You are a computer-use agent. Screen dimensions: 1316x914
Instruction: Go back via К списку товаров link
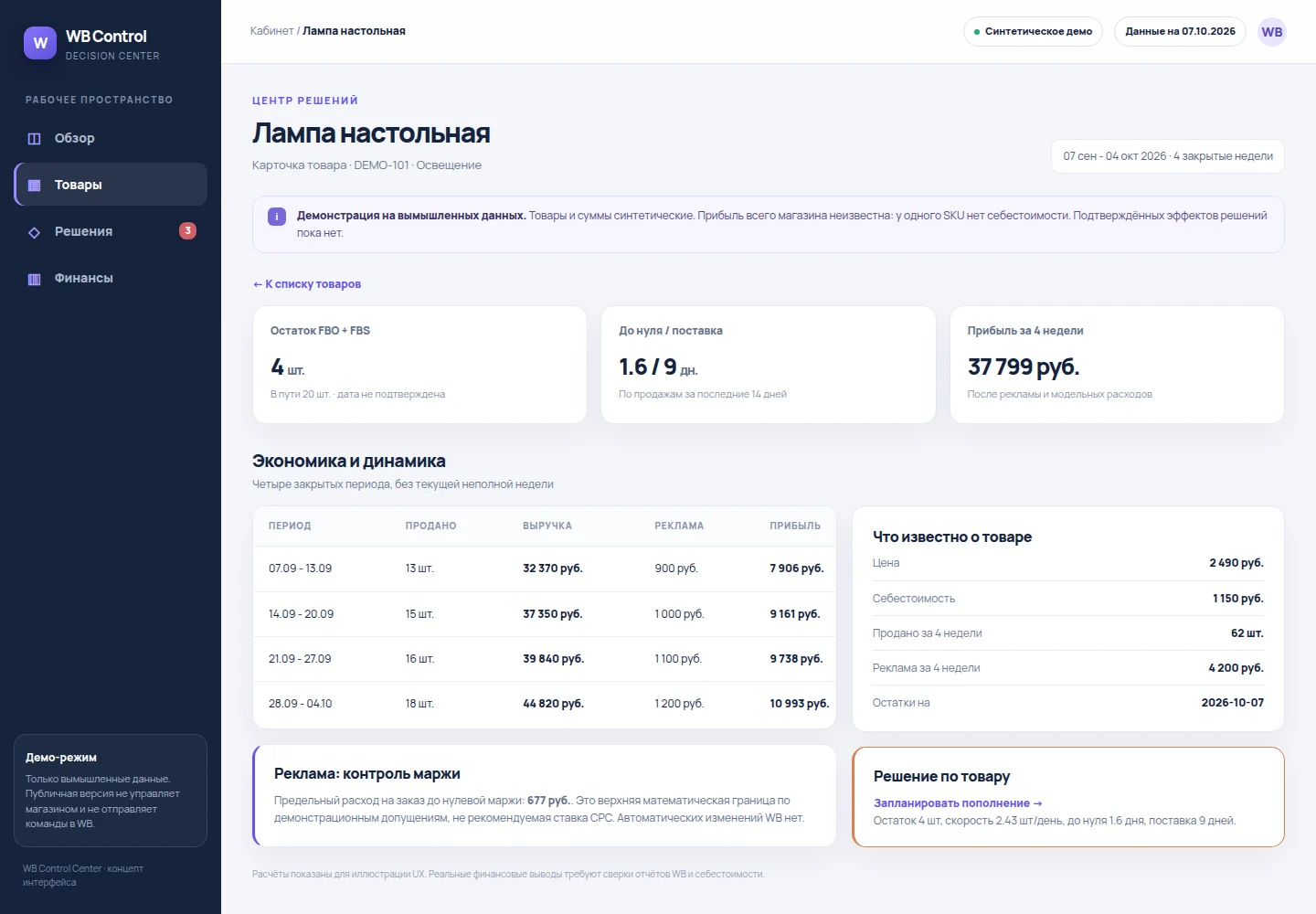tap(307, 284)
